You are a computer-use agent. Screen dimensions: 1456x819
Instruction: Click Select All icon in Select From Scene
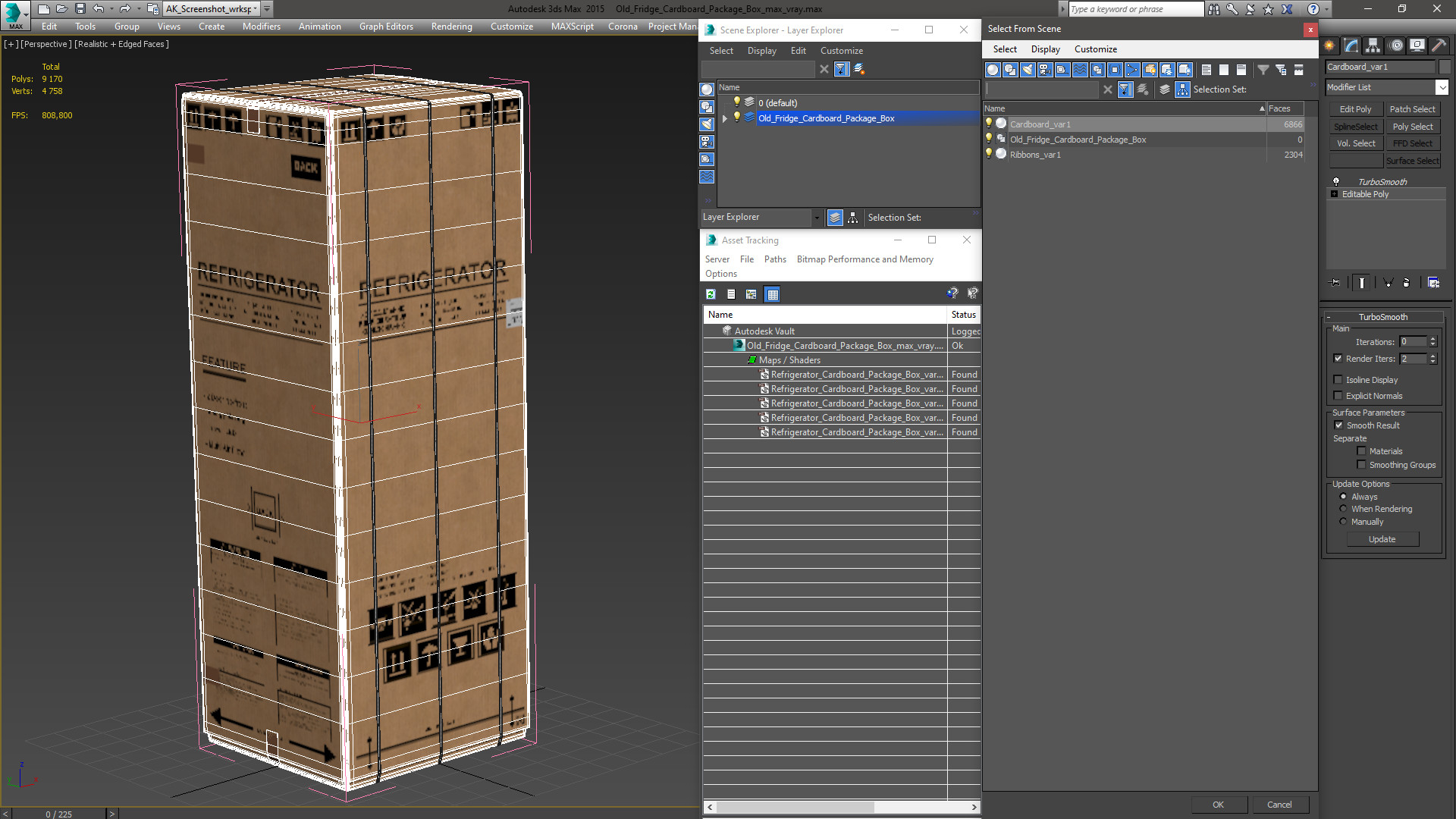tap(1207, 70)
